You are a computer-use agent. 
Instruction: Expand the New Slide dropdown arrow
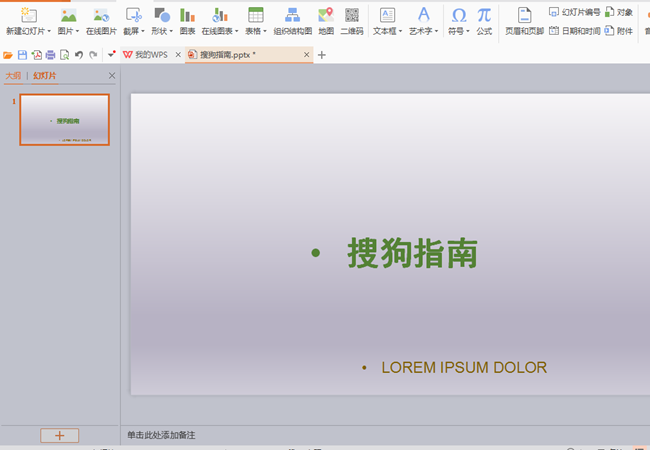[x=49, y=31]
